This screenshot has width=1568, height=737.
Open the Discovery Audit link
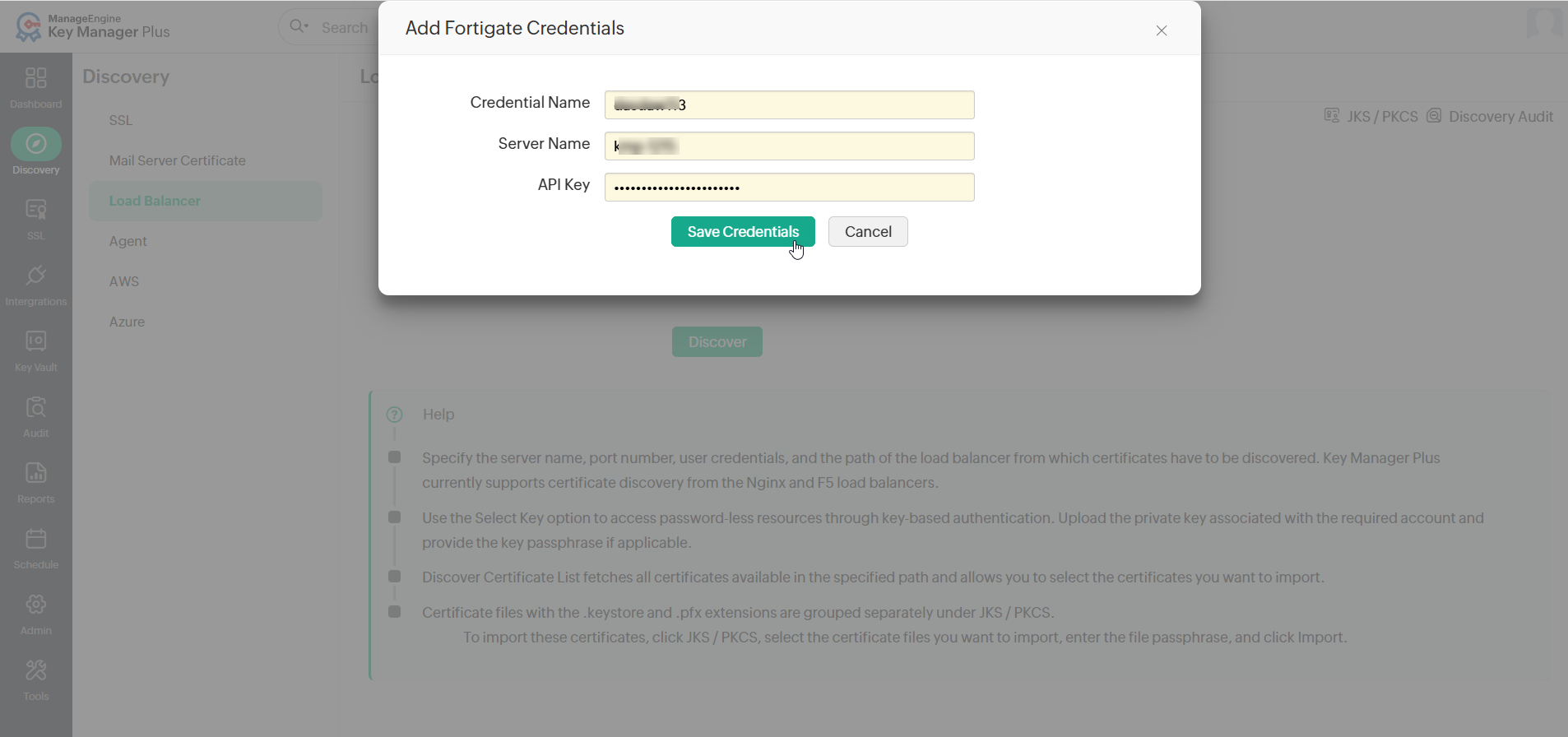(x=1501, y=117)
